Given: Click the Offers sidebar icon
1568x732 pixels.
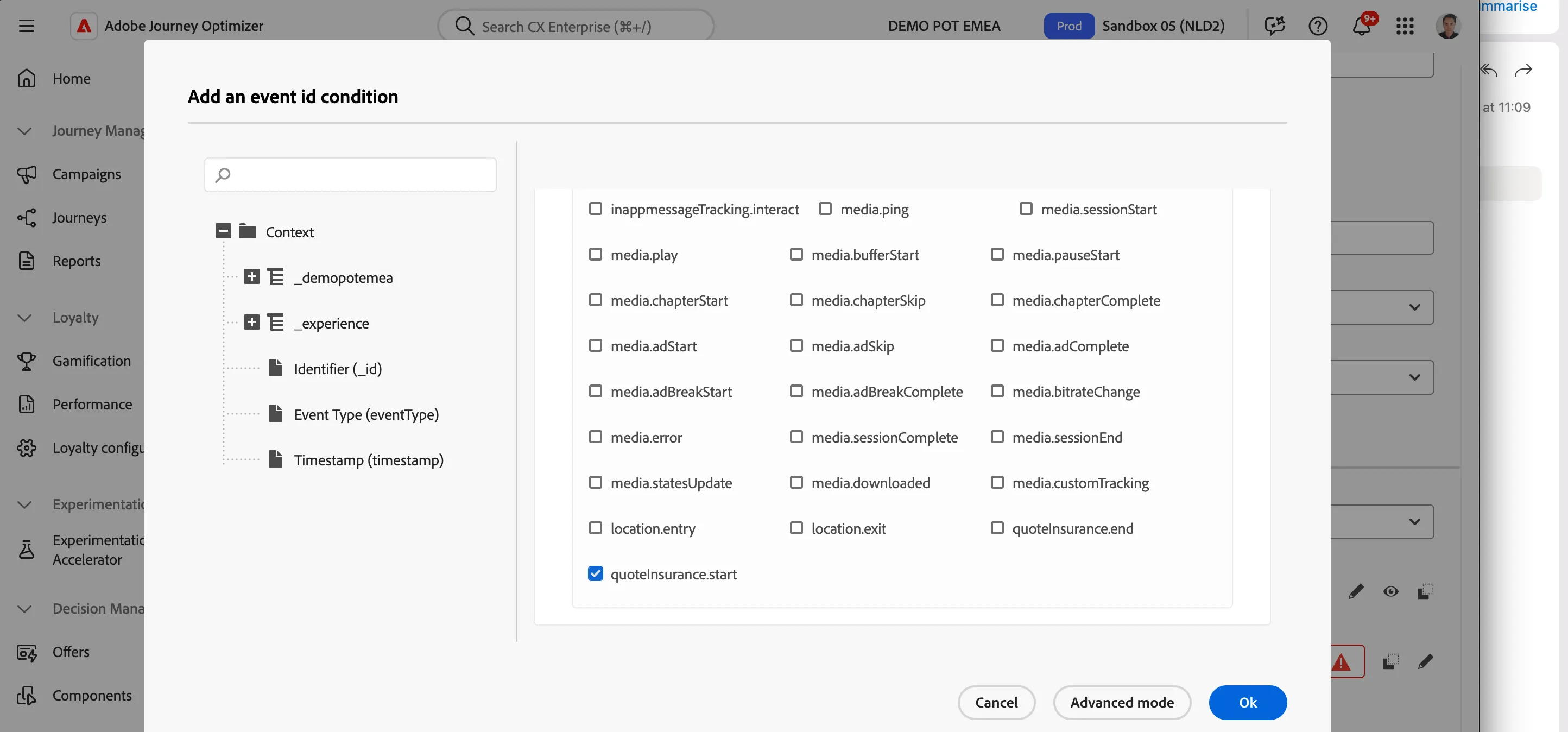Looking at the screenshot, I should coord(26,652).
